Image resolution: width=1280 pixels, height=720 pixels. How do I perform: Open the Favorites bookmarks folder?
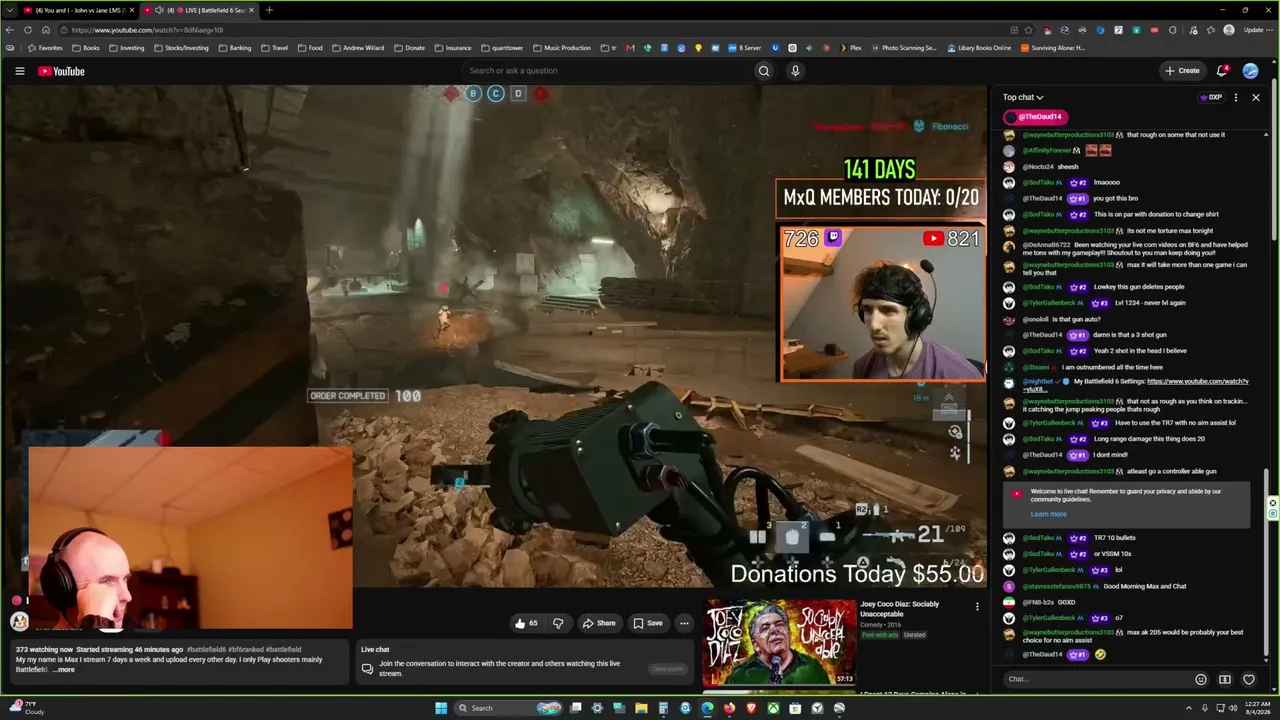click(45, 48)
